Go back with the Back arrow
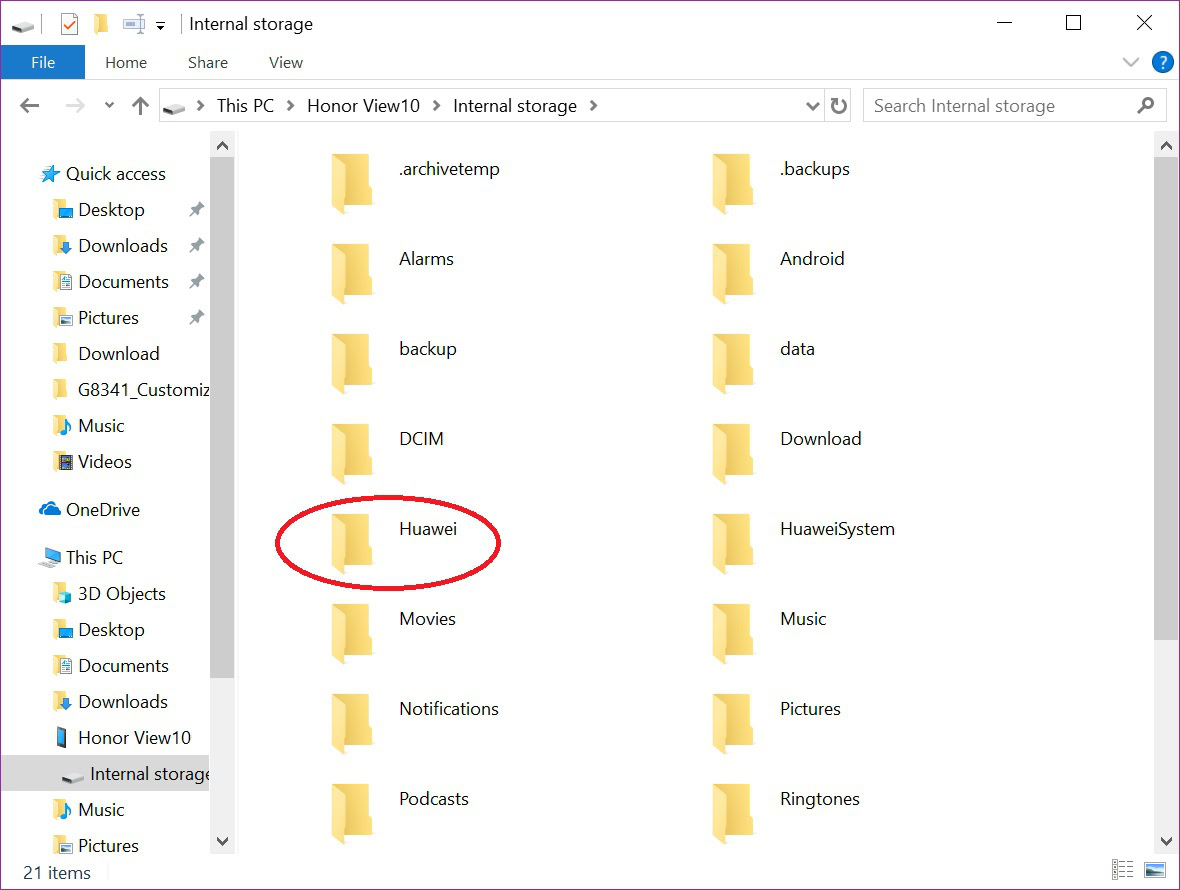 coord(29,105)
